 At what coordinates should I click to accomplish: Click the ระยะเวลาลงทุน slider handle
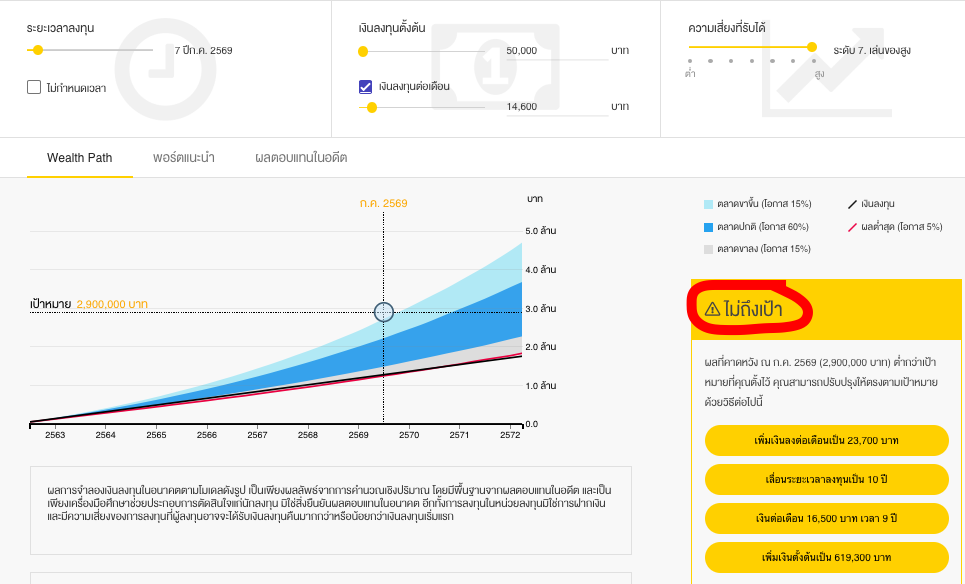(x=38, y=49)
